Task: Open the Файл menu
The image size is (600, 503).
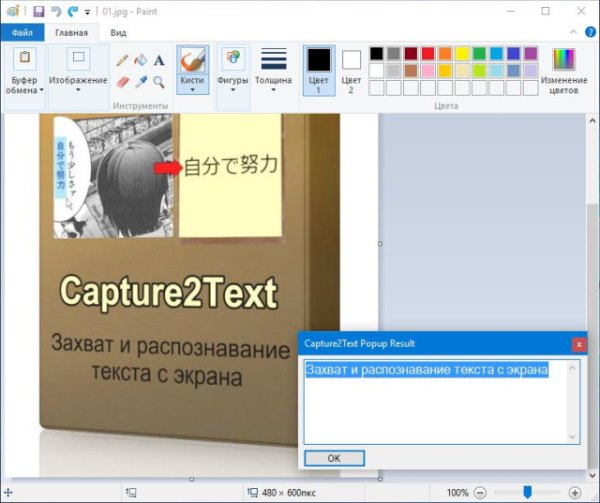Action: pos(22,32)
